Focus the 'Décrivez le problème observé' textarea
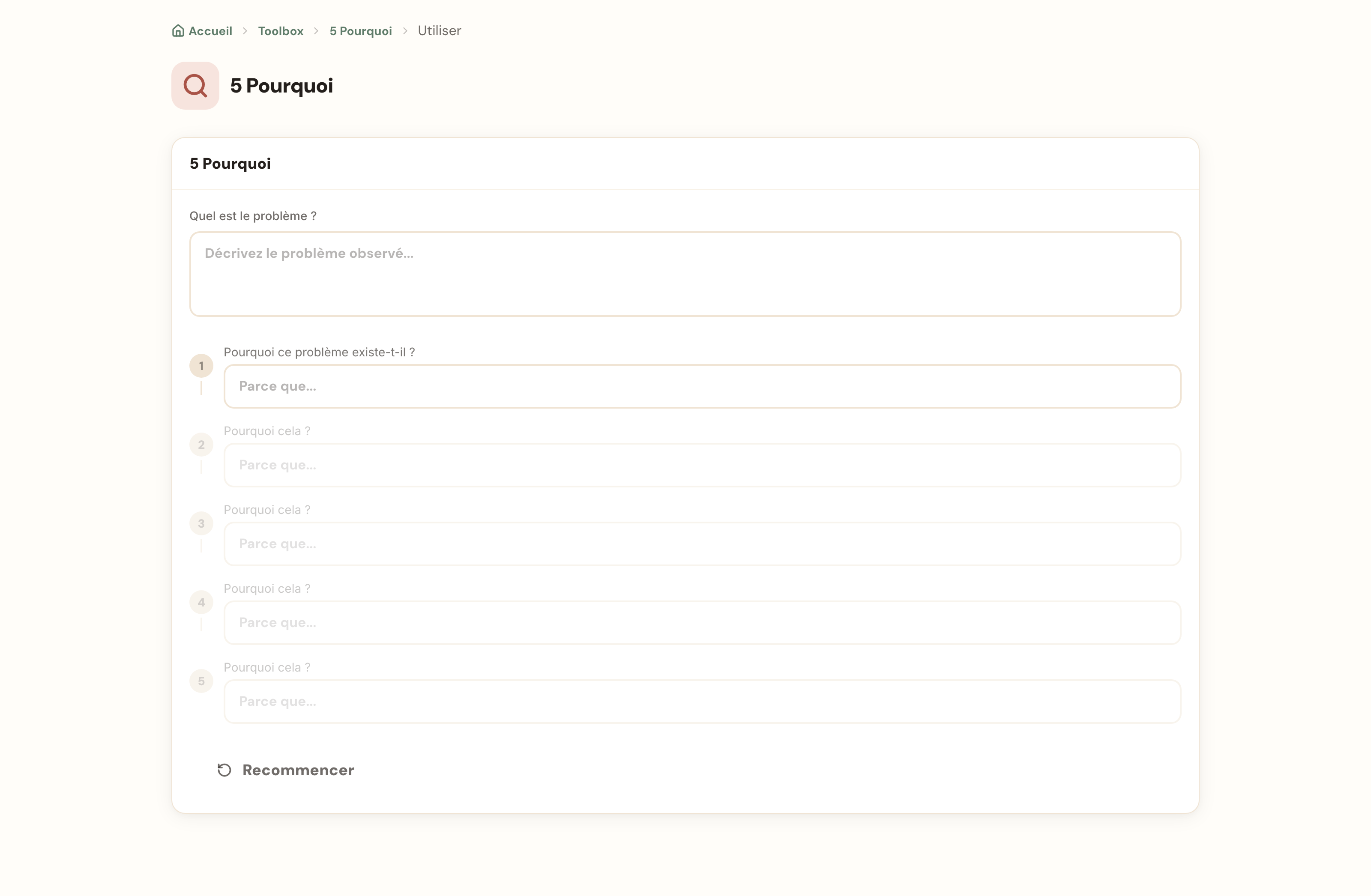Image resolution: width=1371 pixels, height=896 pixels. coord(685,274)
